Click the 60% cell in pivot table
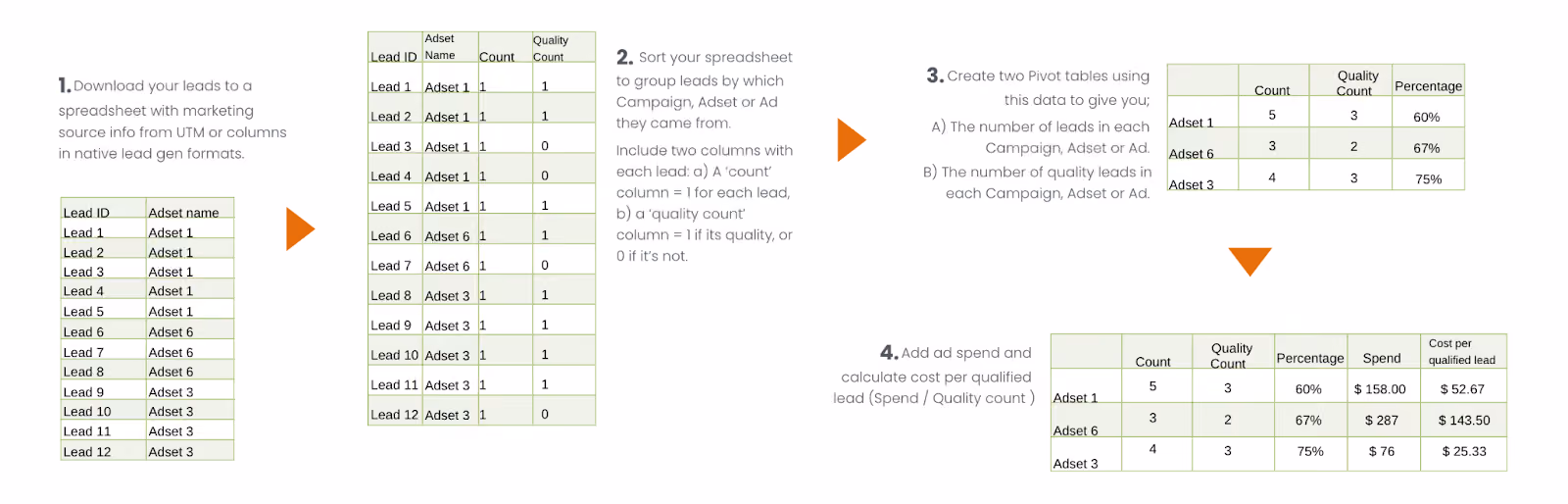 [1426, 118]
